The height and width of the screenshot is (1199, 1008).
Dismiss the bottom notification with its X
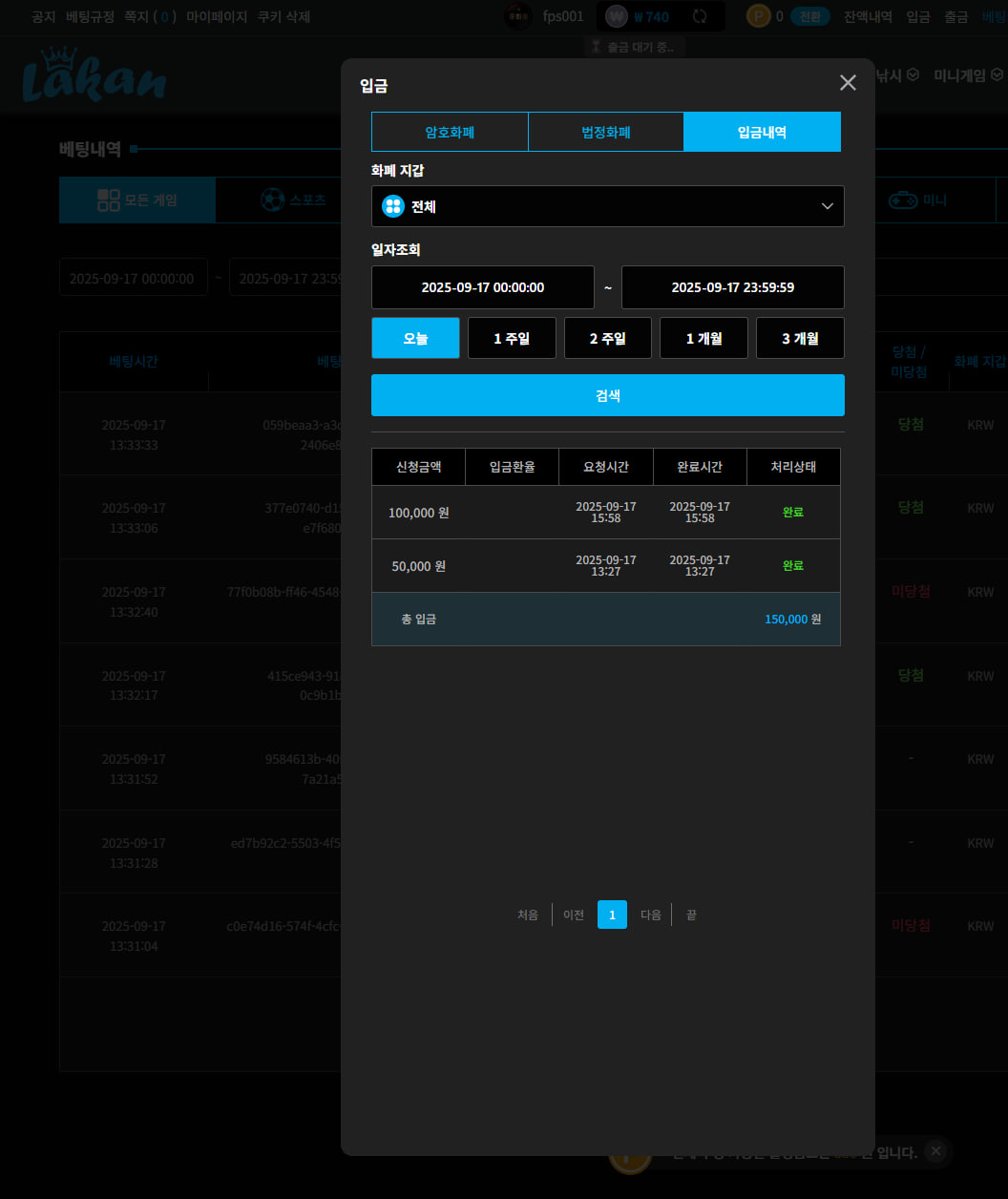click(935, 1151)
